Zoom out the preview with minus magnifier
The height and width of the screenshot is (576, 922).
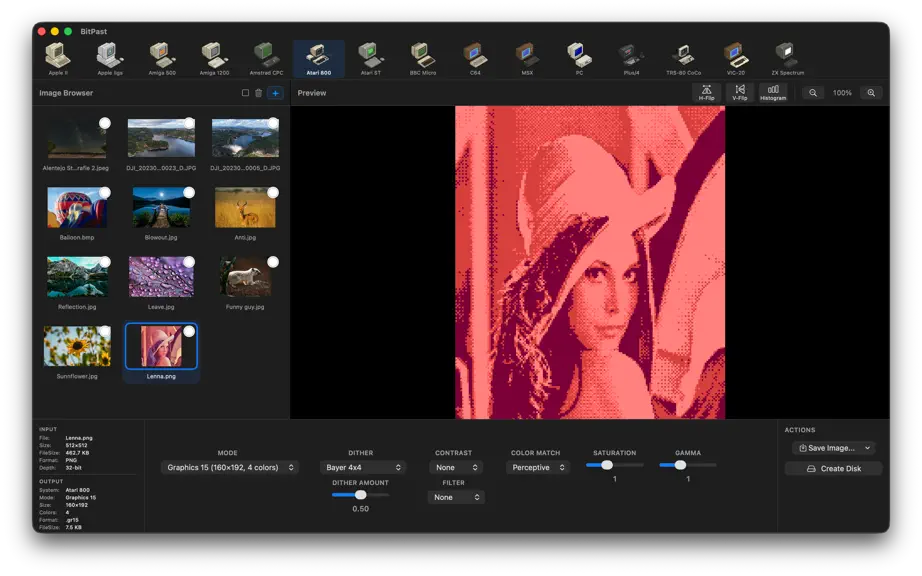click(813, 93)
